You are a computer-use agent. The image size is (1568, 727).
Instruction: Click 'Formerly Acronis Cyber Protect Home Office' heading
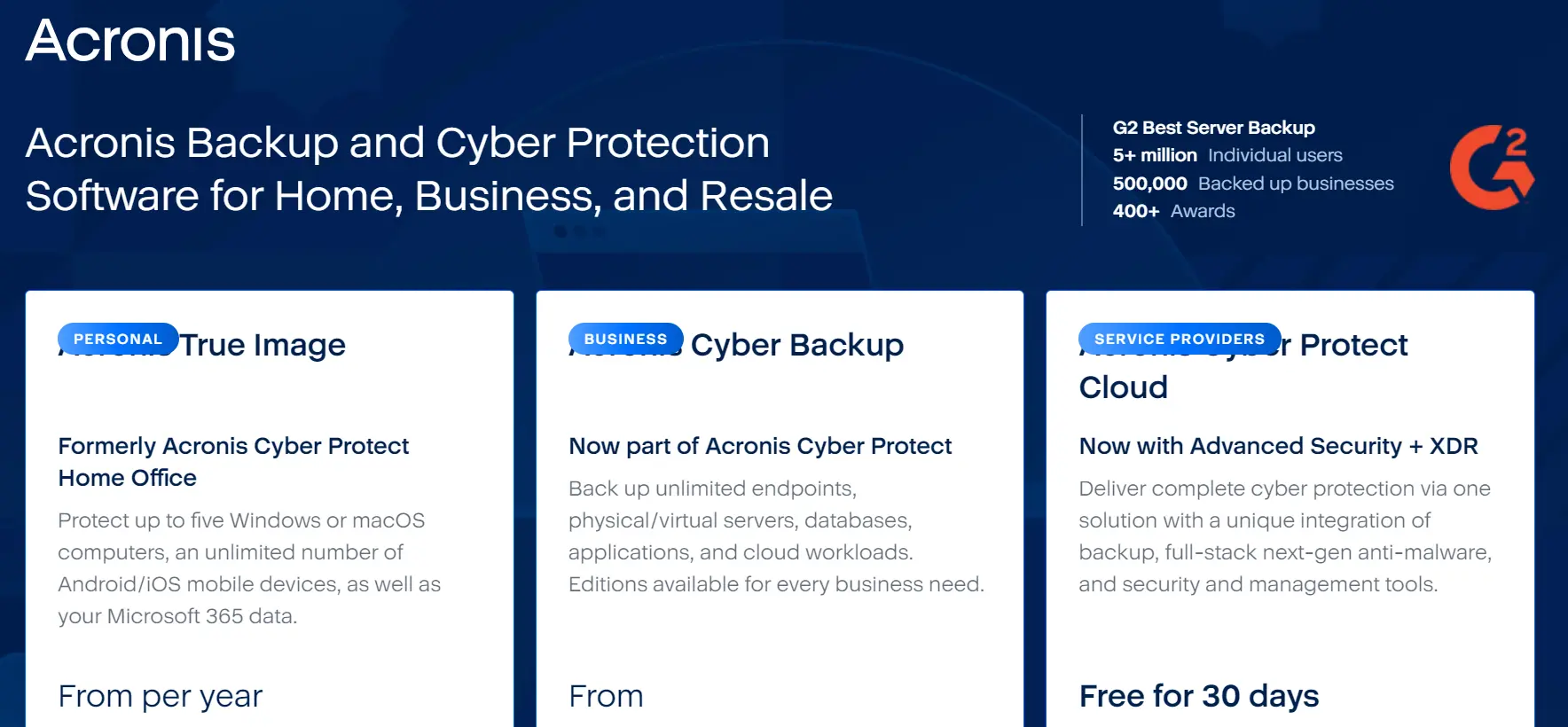233,462
